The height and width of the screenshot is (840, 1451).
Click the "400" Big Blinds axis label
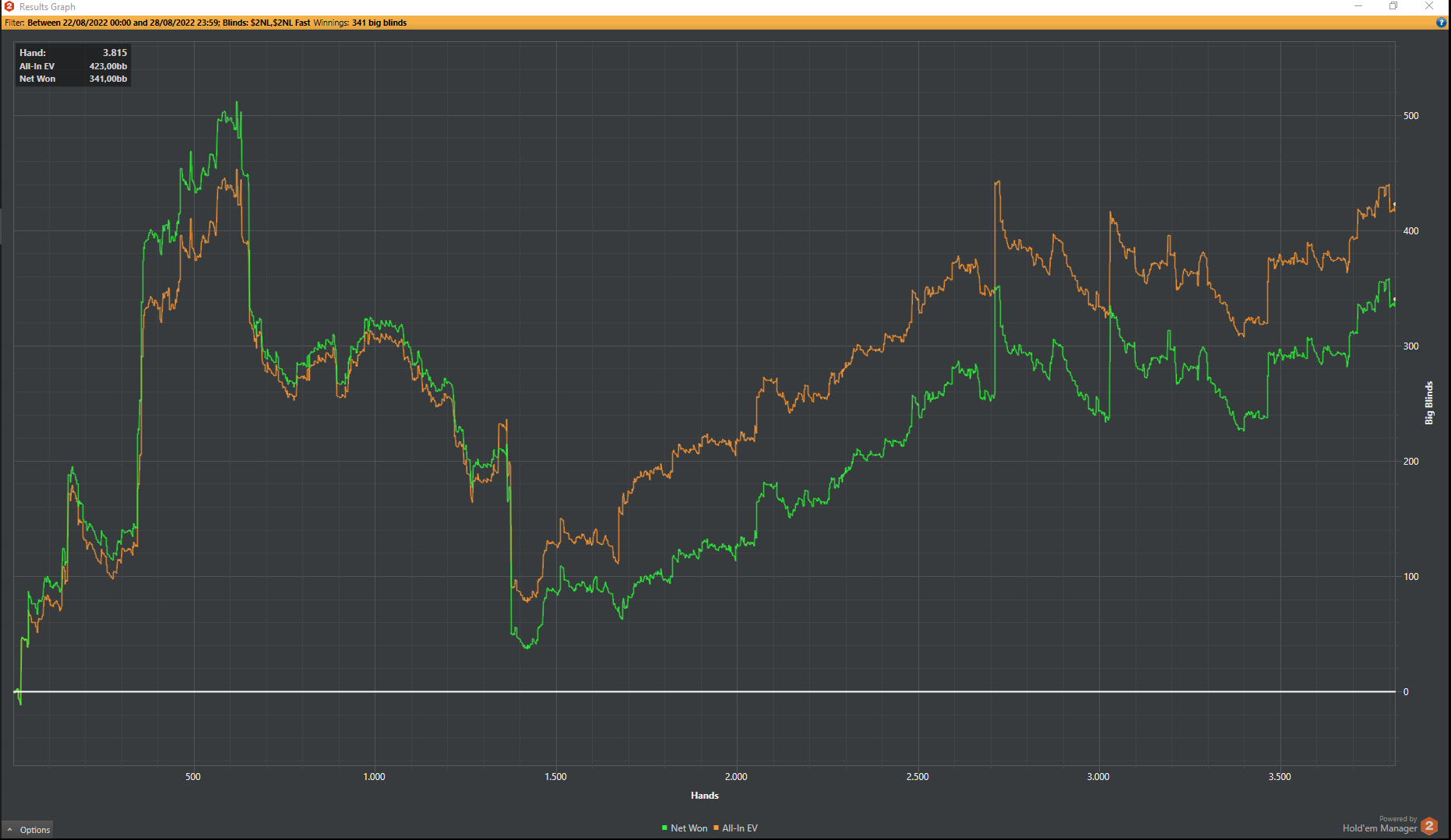[x=1411, y=231]
